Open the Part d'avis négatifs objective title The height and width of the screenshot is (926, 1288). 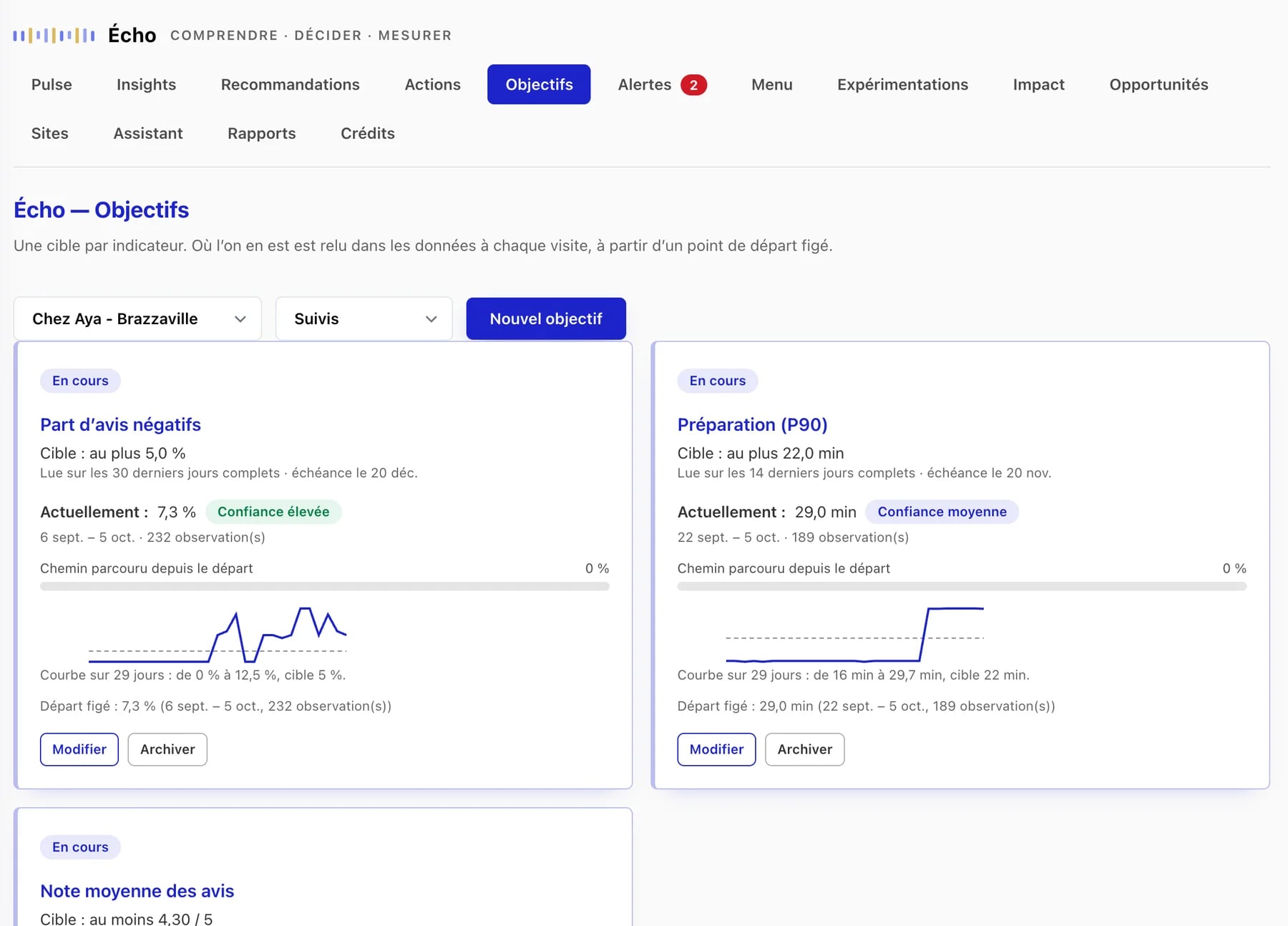pos(120,424)
